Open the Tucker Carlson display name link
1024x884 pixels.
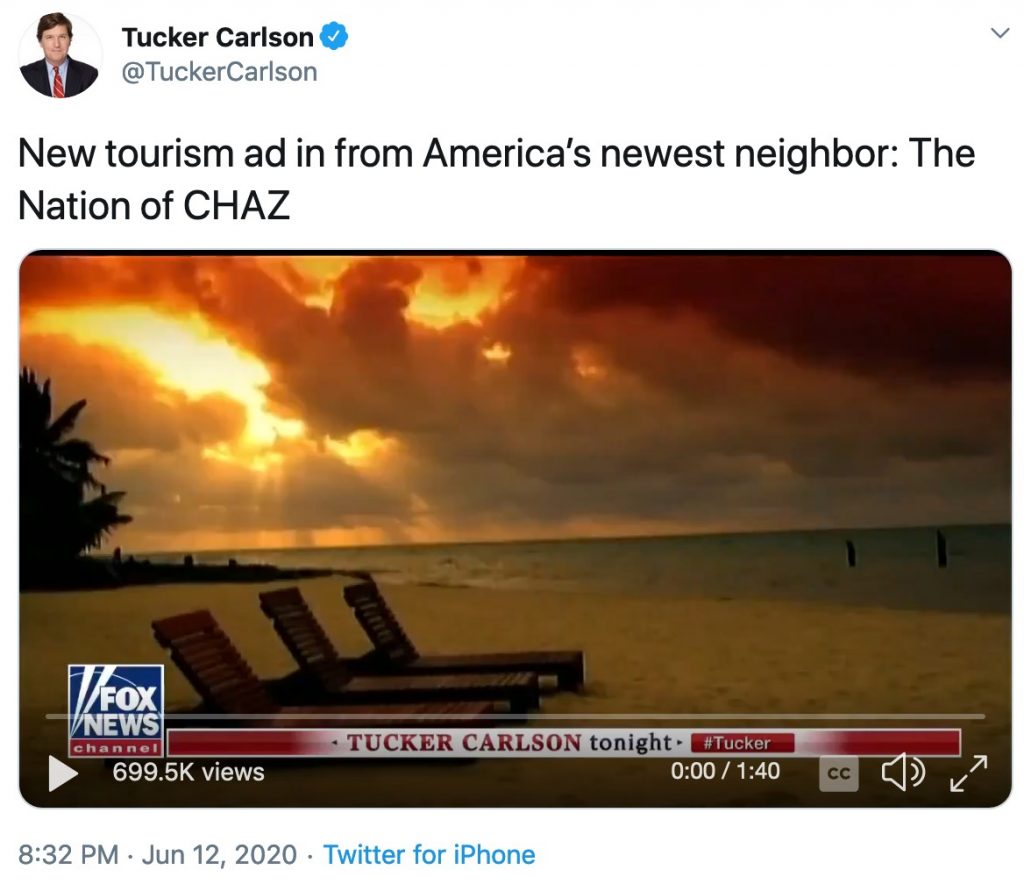(x=217, y=37)
